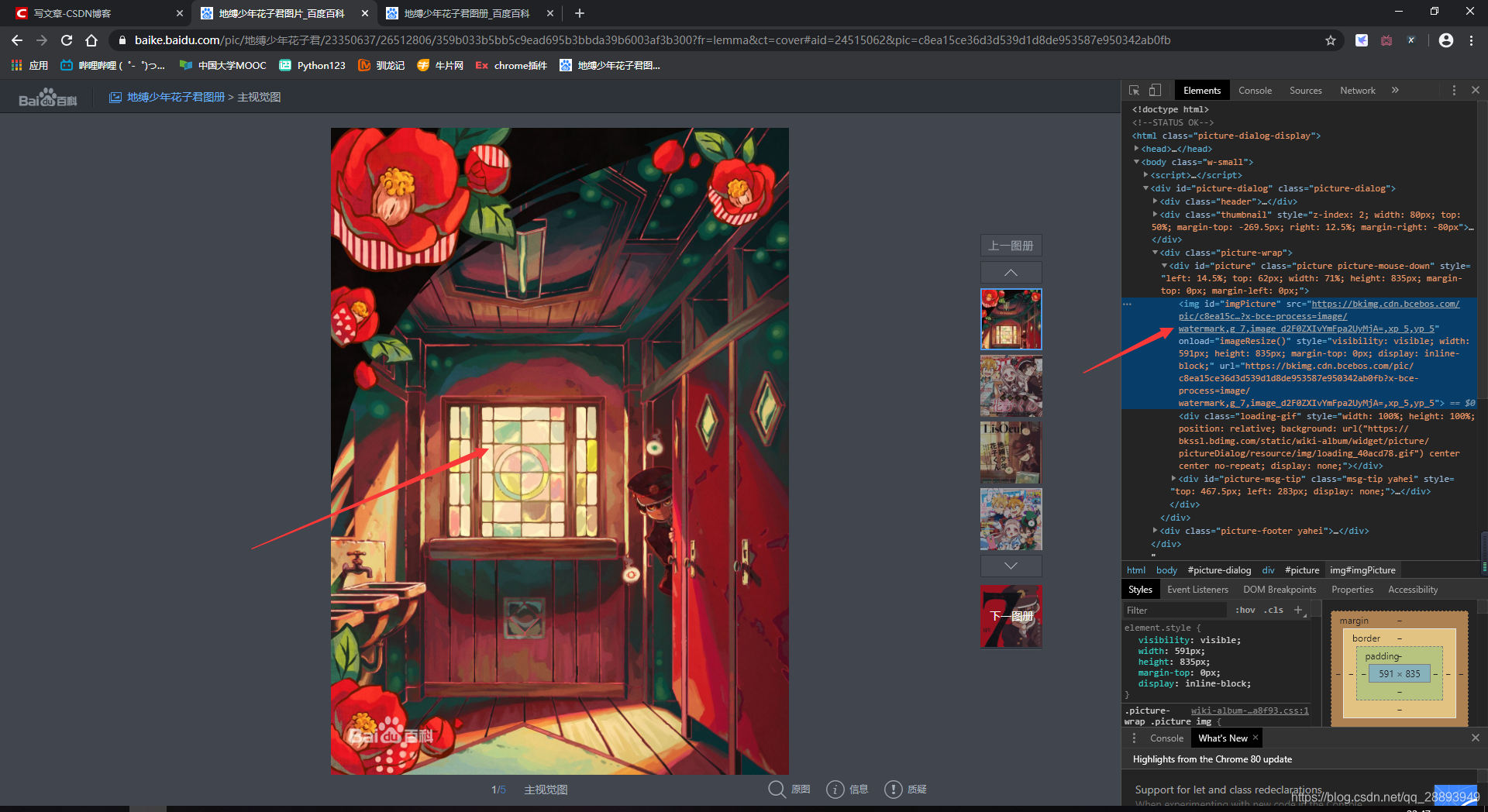Add a new style rule
1488x812 pixels.
pyautogui.click(x=1299, y=611)
